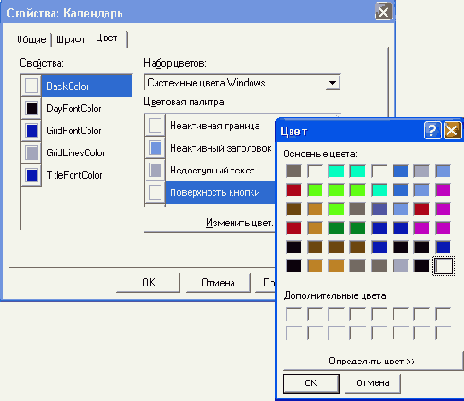Click the Определить цвет button
Screen dimensions: 464x401
(x=372, y=361)
